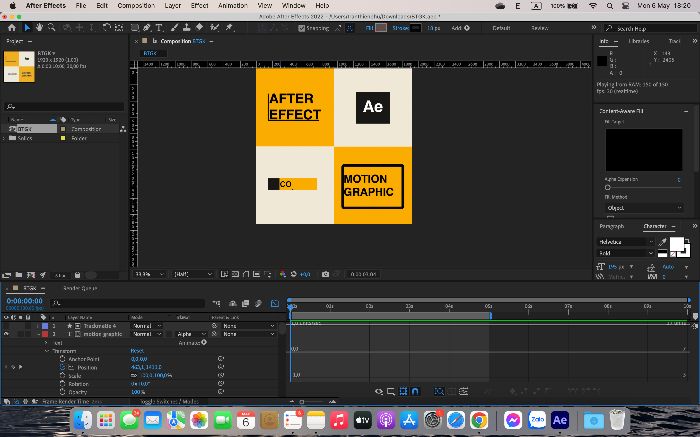
Task: Click the new folder icon in Project panel
Action: tap(19, 275)
